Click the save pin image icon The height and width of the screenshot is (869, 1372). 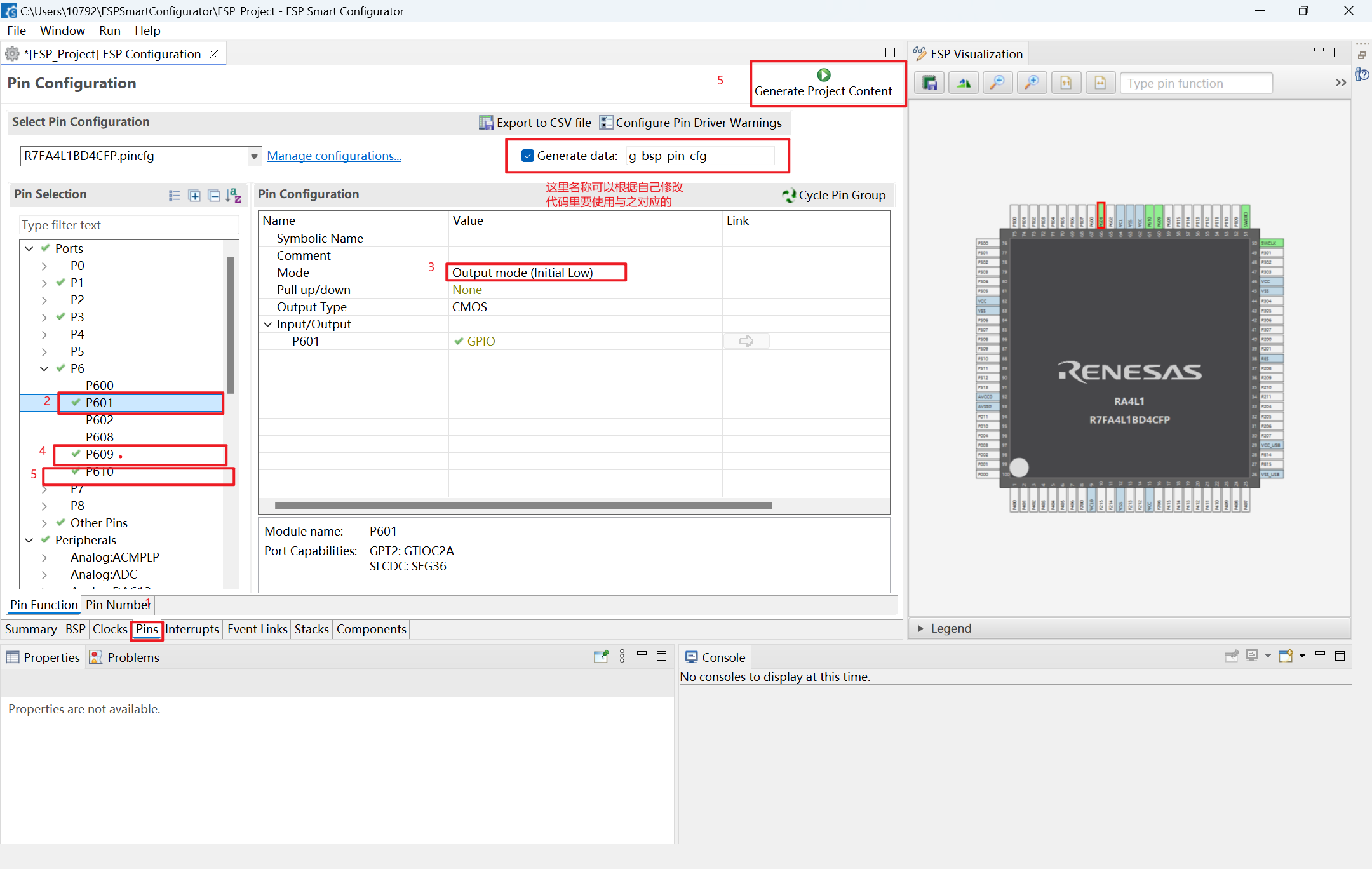click(x=929, y=83)
